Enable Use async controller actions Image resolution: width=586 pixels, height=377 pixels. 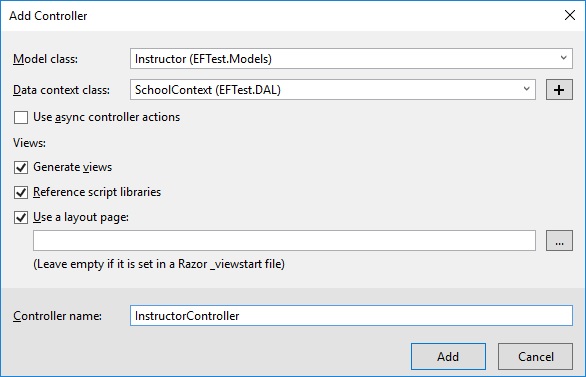coord(21,117)
